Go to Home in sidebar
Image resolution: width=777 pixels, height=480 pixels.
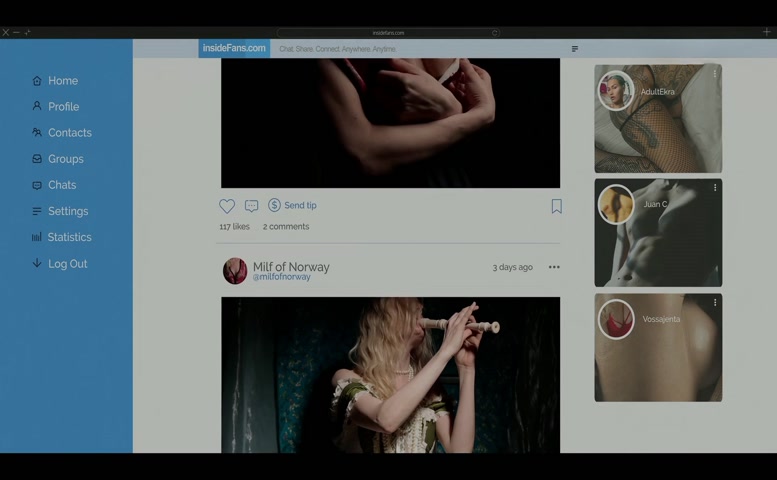37,81
